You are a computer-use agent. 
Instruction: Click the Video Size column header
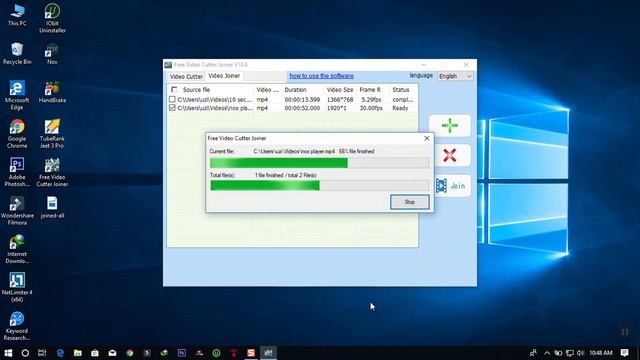[340, 89]
